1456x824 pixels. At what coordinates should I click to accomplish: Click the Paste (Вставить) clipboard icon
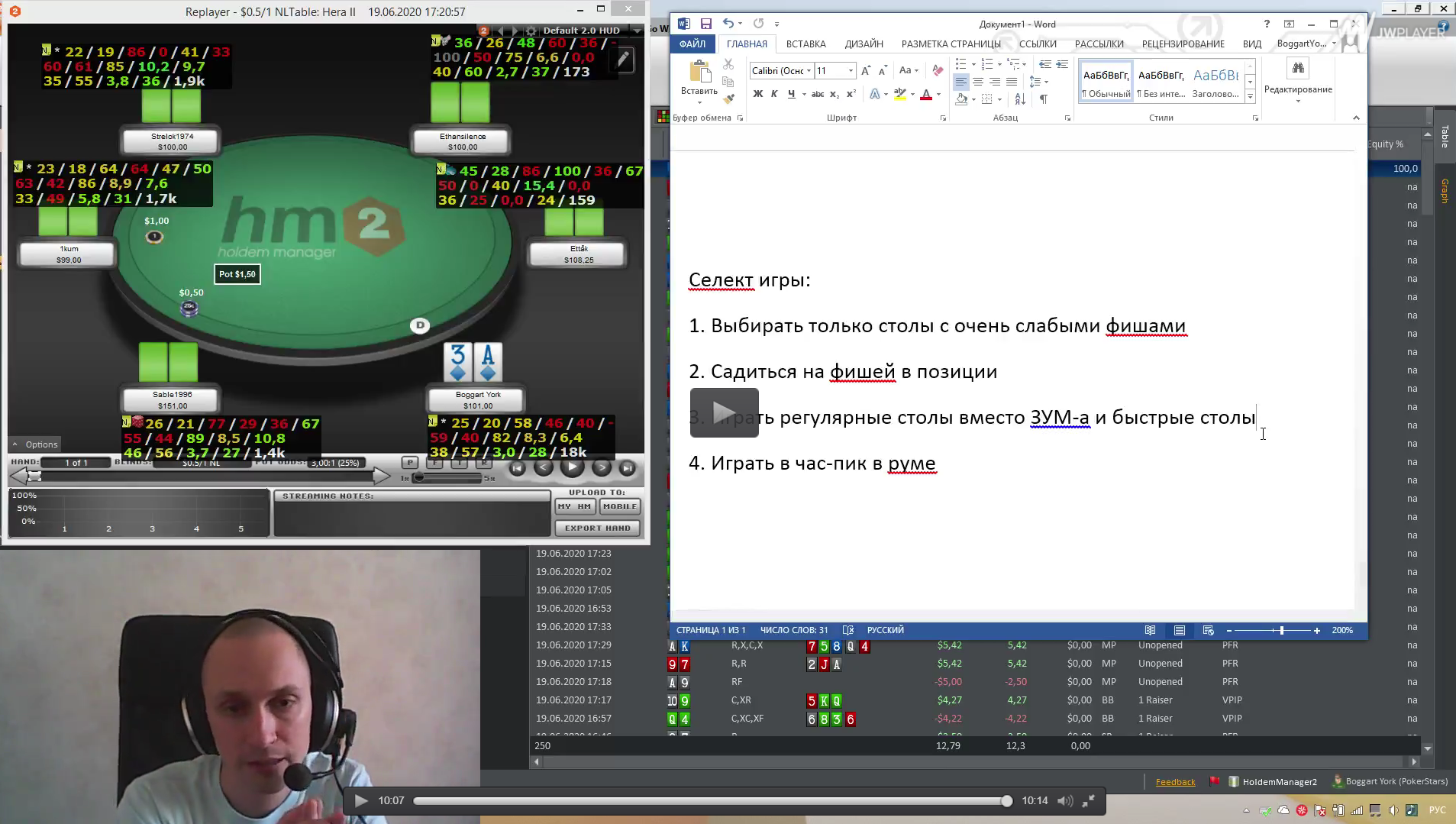click(699, 73)
